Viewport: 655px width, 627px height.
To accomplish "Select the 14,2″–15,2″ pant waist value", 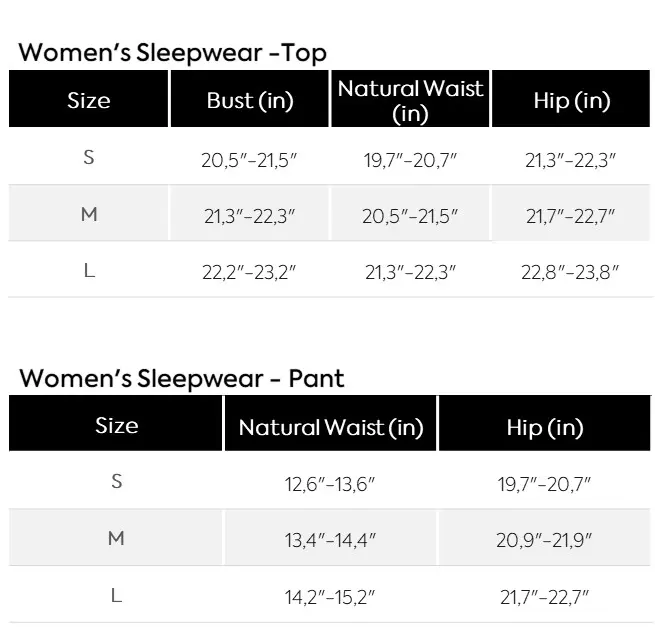I will point(330,597).
